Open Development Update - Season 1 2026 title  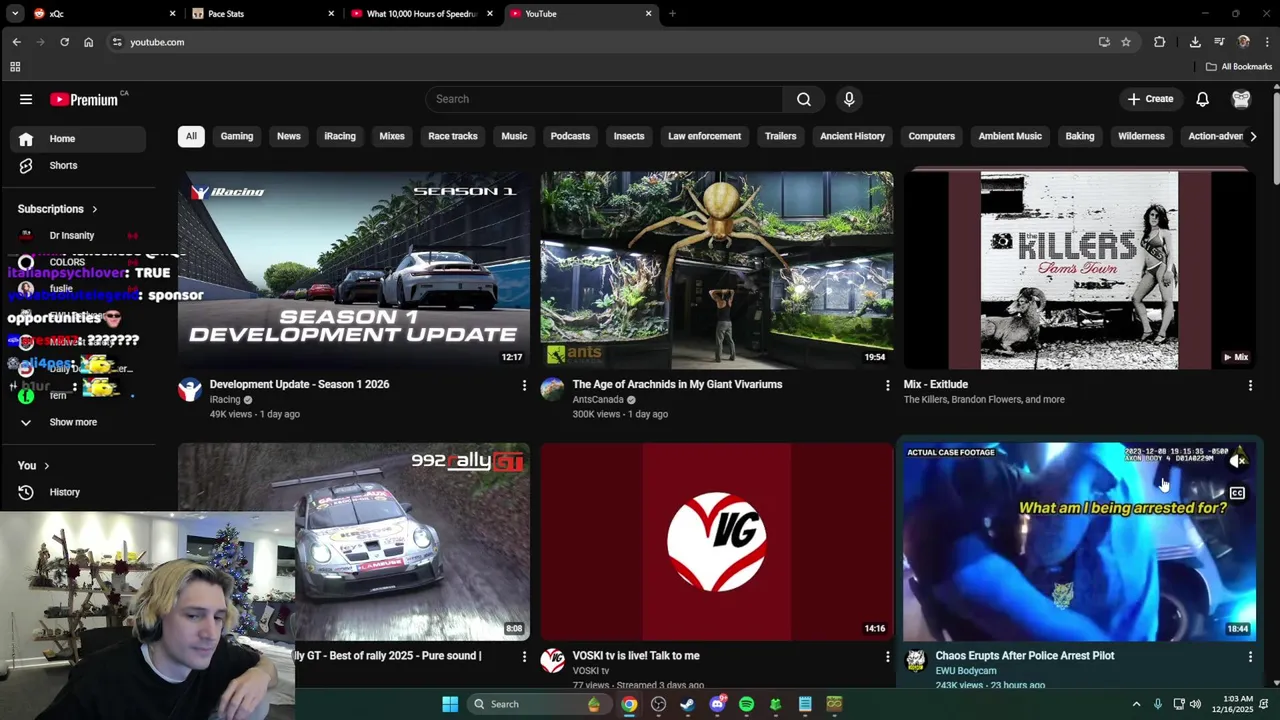[x=299, y=384]
